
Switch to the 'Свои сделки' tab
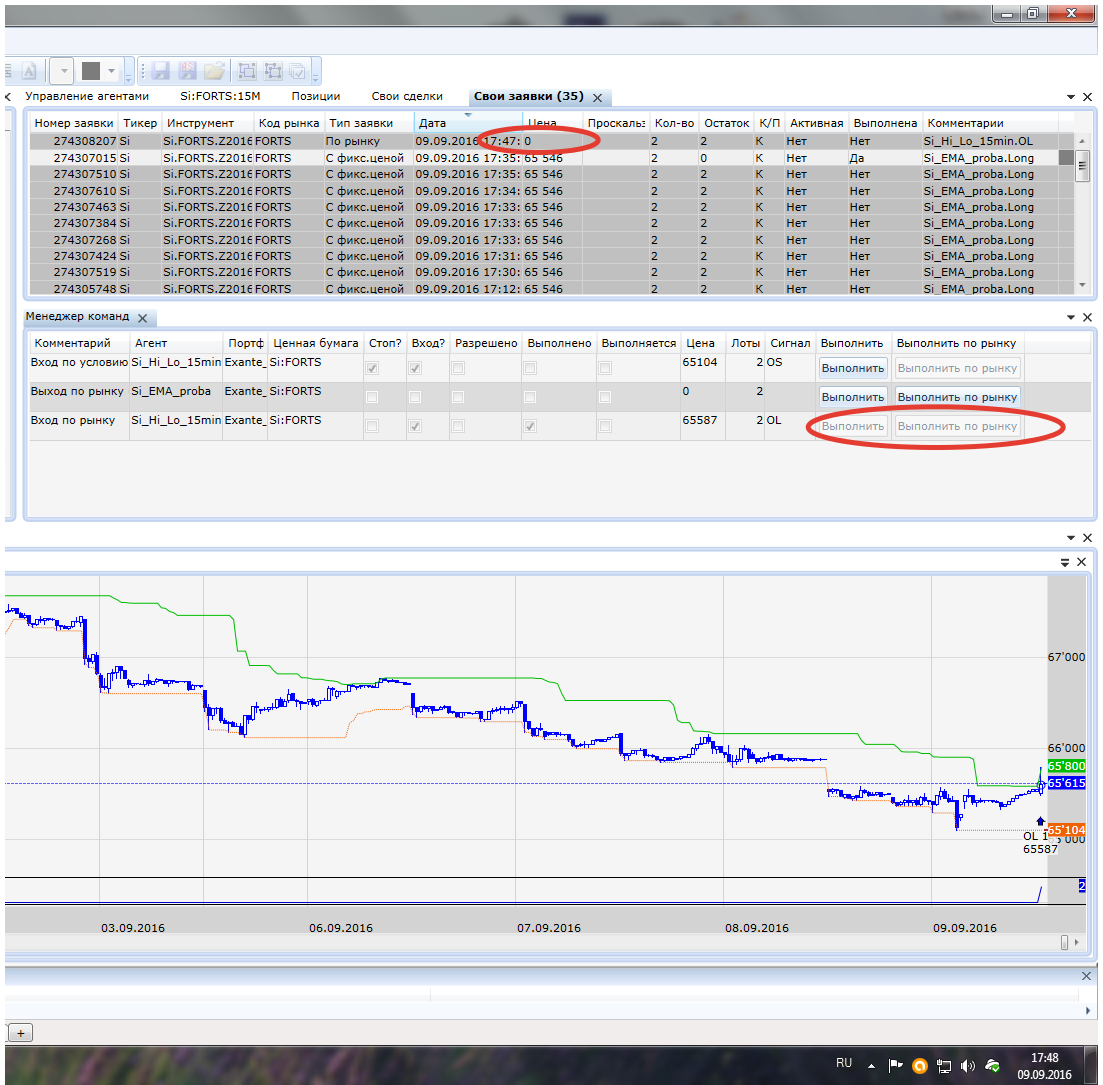[407, 96]
